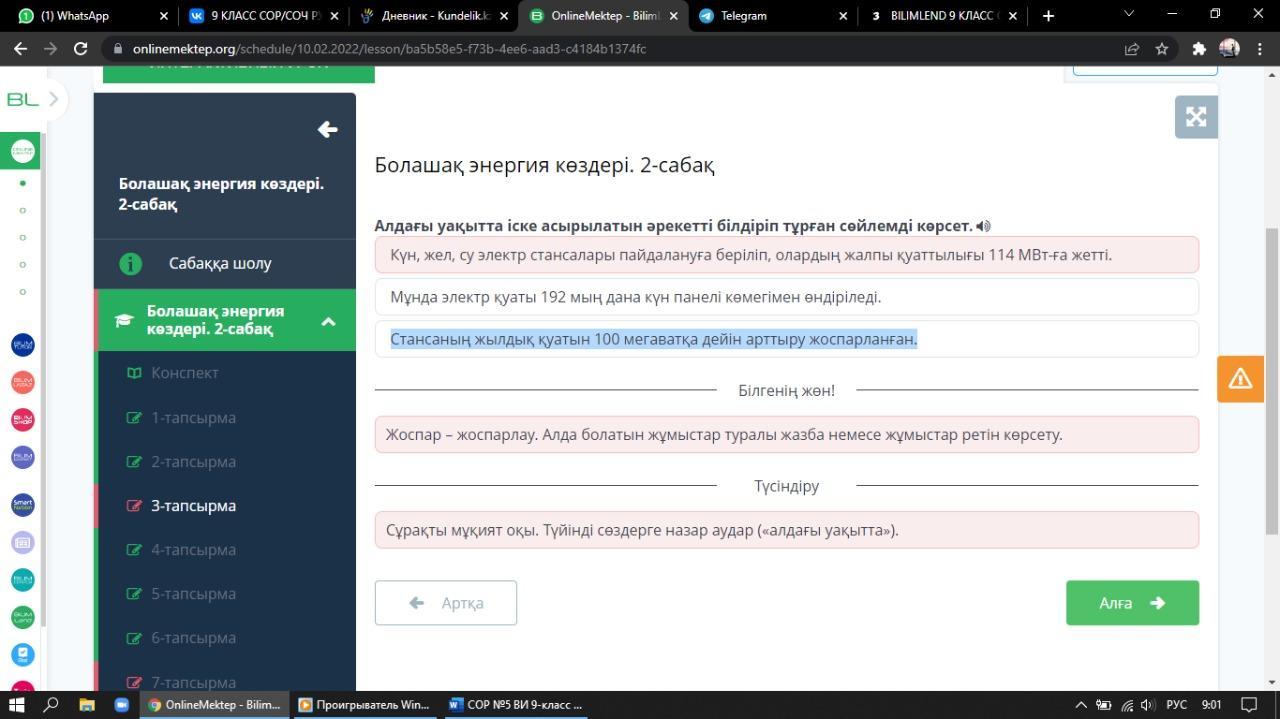
Task: Click the Артқа back button
Action: [446, 603]
